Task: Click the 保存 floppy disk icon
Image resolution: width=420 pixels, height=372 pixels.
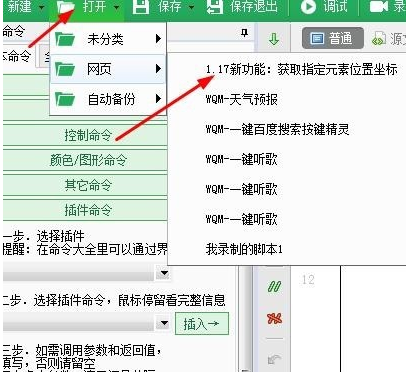Action: tap(141, 7)
